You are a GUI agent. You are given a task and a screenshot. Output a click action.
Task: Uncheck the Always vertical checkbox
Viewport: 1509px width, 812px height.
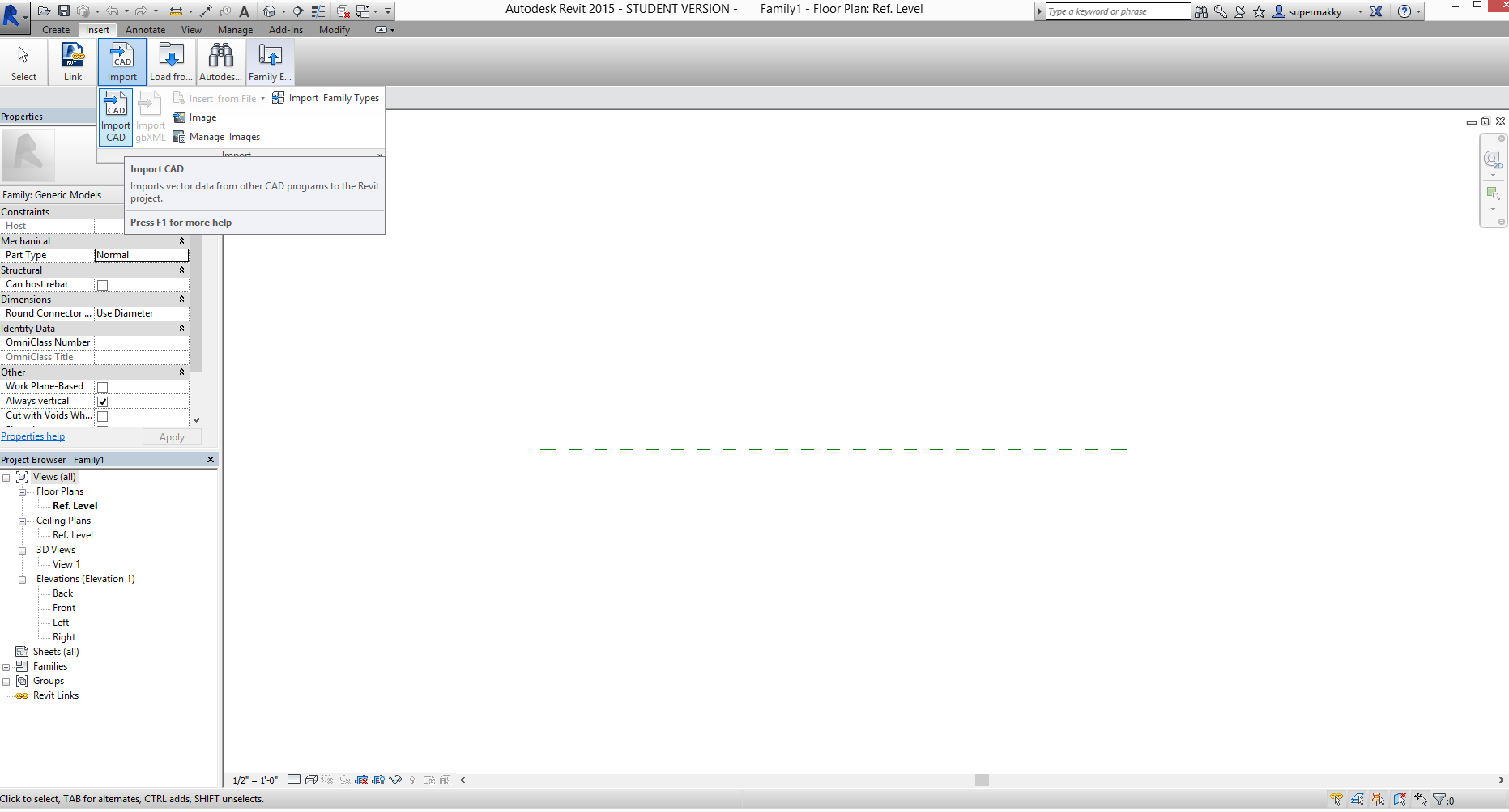pyautogui.click(x=102, y=402)
